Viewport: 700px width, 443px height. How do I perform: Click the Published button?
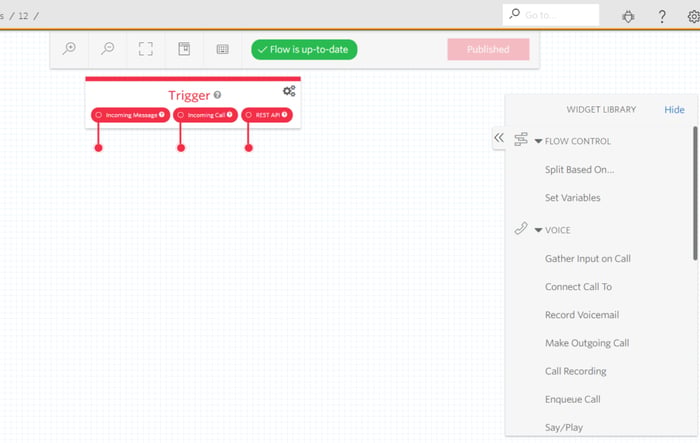[488, 49]
